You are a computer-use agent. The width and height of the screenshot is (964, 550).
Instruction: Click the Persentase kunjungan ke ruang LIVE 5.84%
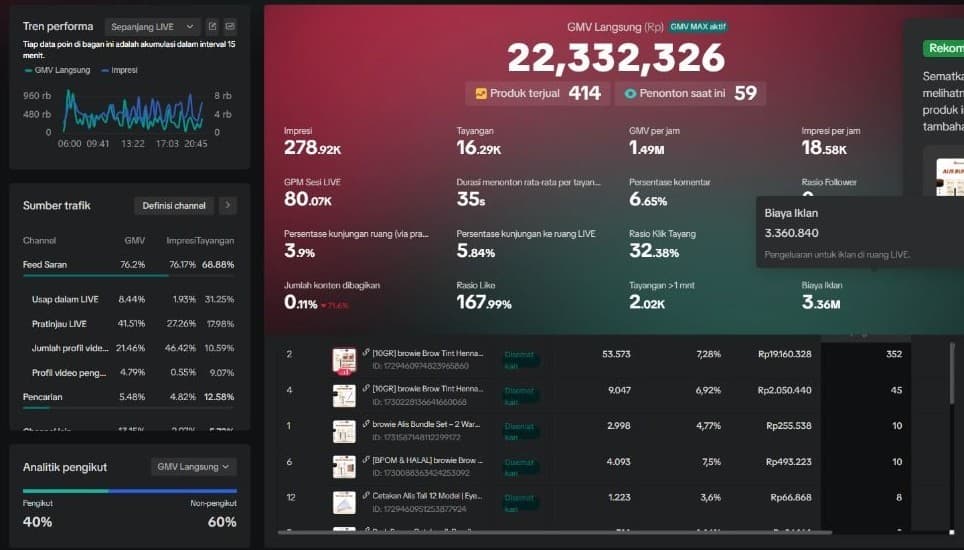526,245
